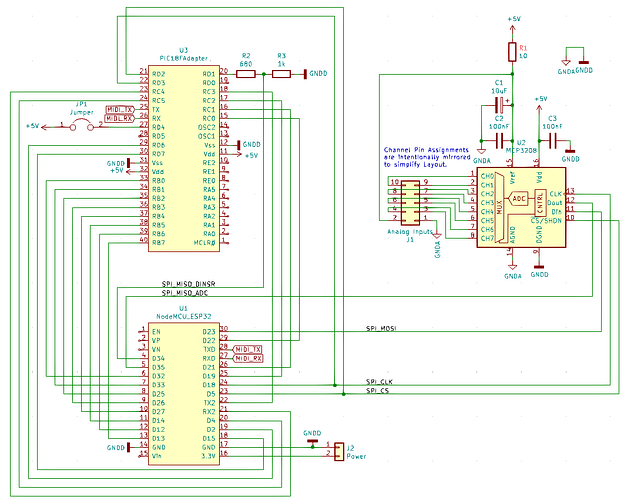The width and height of the screenshot is (623, 500).
Task: Click the U1 reference designator
Action: [x=183, y=308]
